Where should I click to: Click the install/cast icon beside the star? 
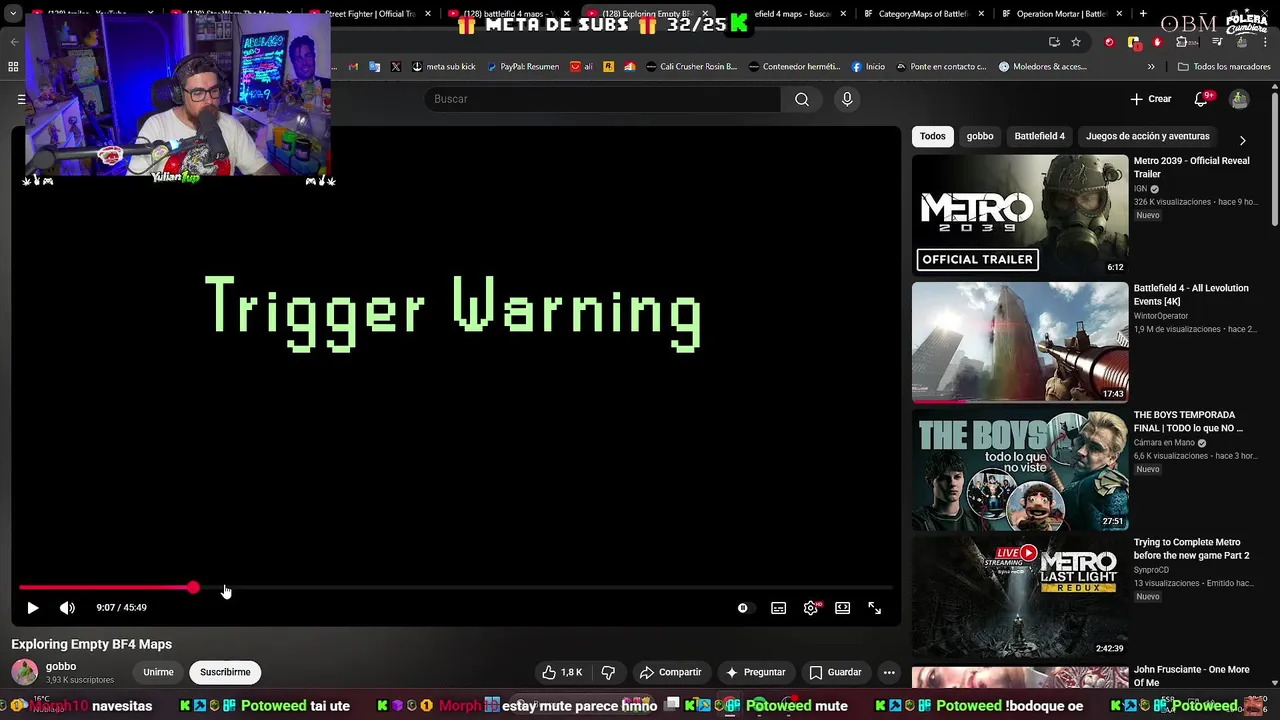click(x=1054, y=42)
